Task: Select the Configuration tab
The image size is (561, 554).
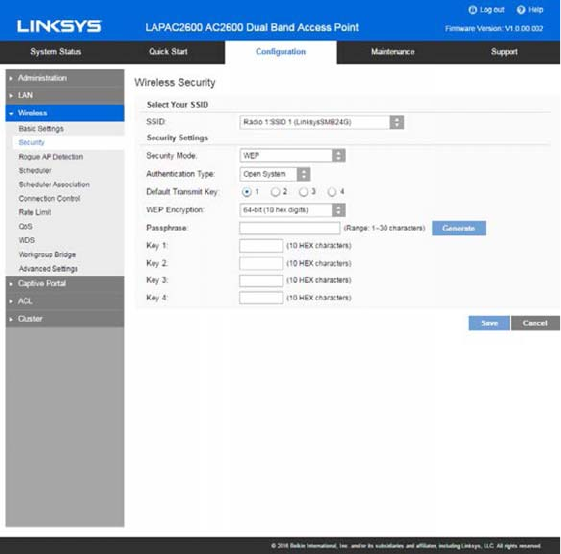Action: pos(281,52)
